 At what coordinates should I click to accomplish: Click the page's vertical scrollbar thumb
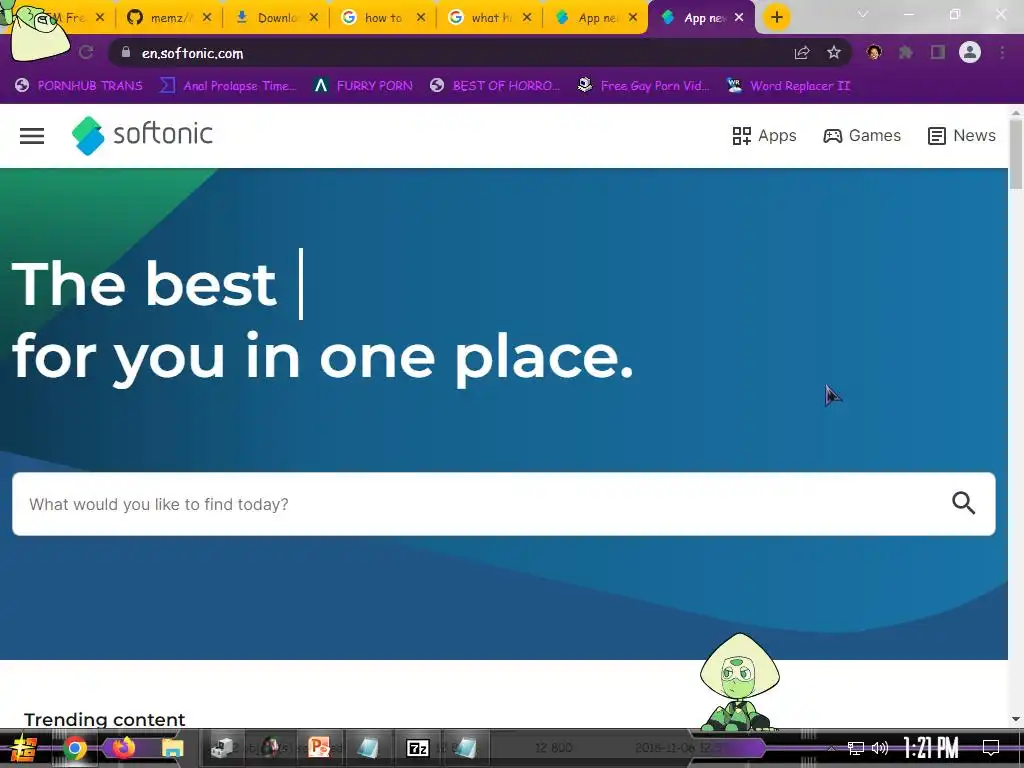(x=1016, y=153)
